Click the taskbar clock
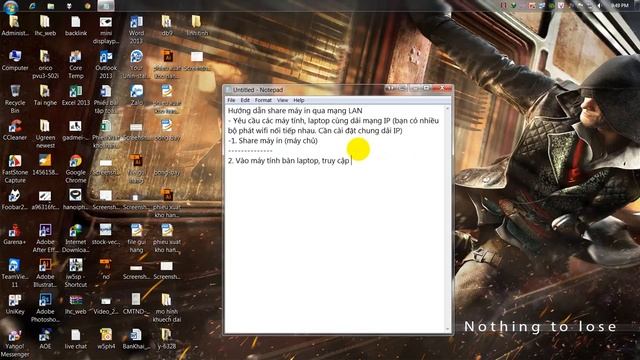Screen dimensions: 640x360 pos(620,5)
